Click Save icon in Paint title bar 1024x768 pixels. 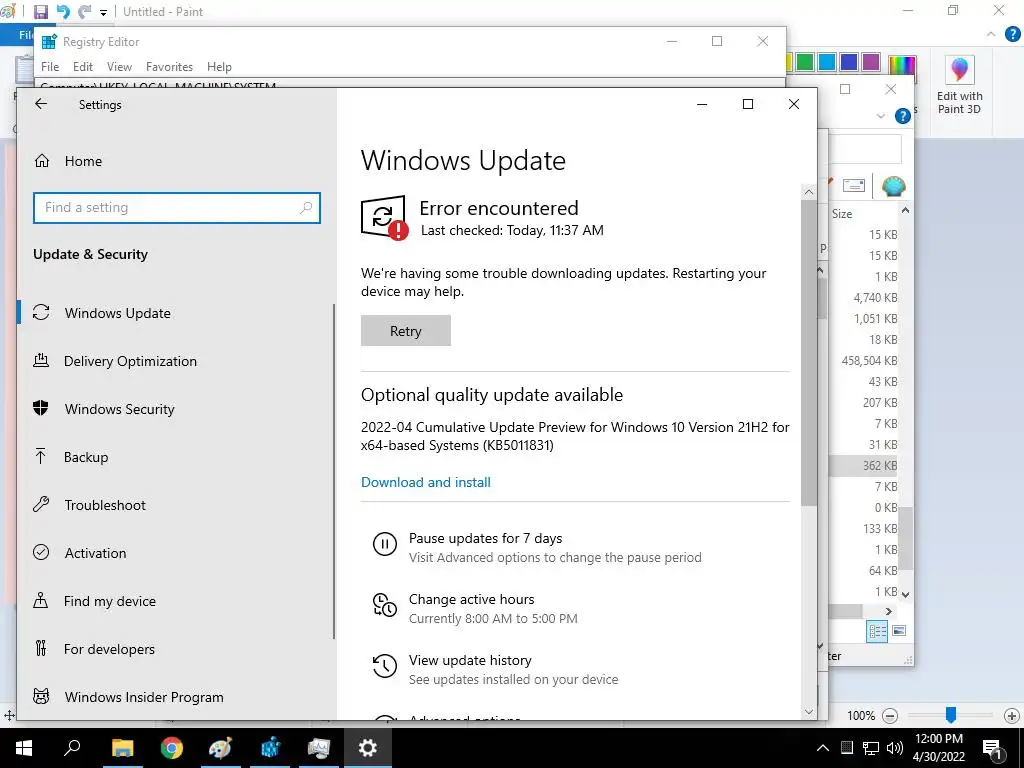pos(40,12)
